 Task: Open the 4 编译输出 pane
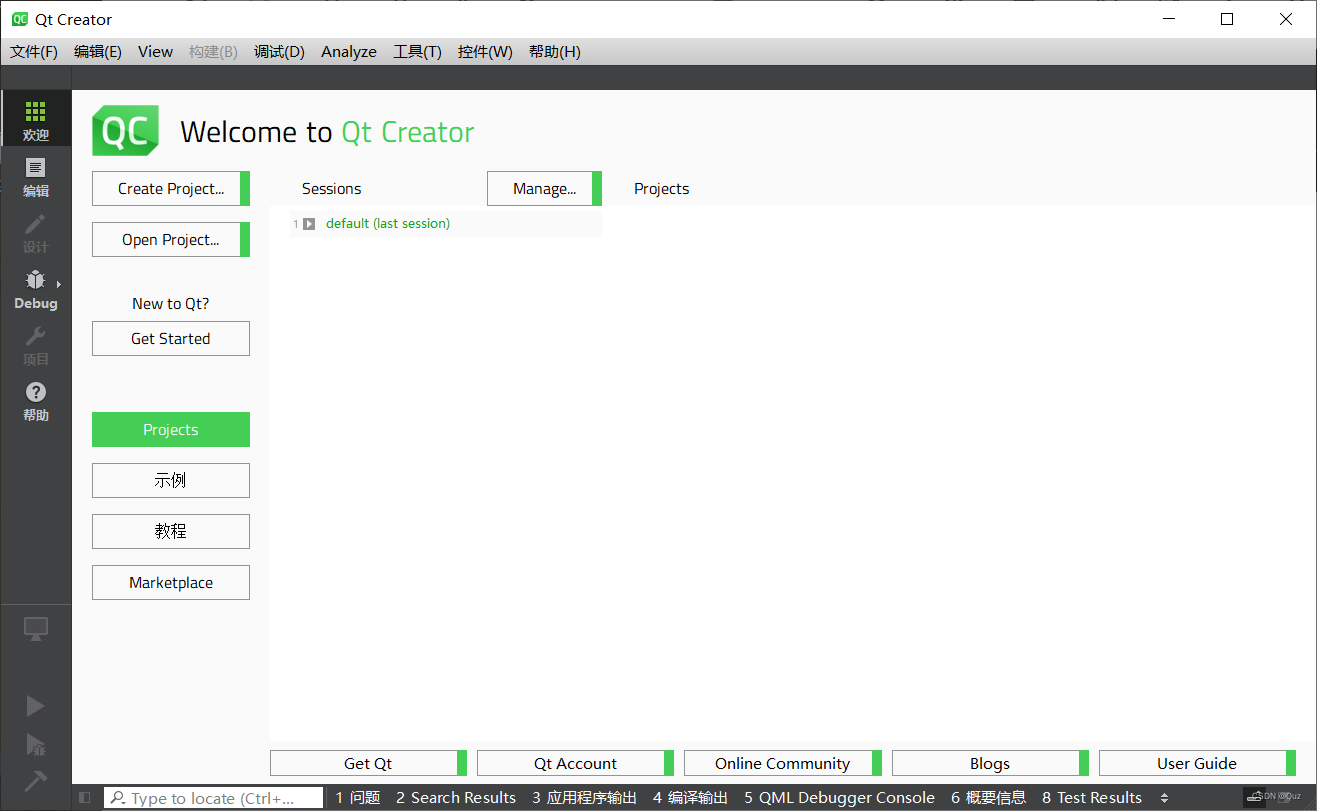point(691,798)
